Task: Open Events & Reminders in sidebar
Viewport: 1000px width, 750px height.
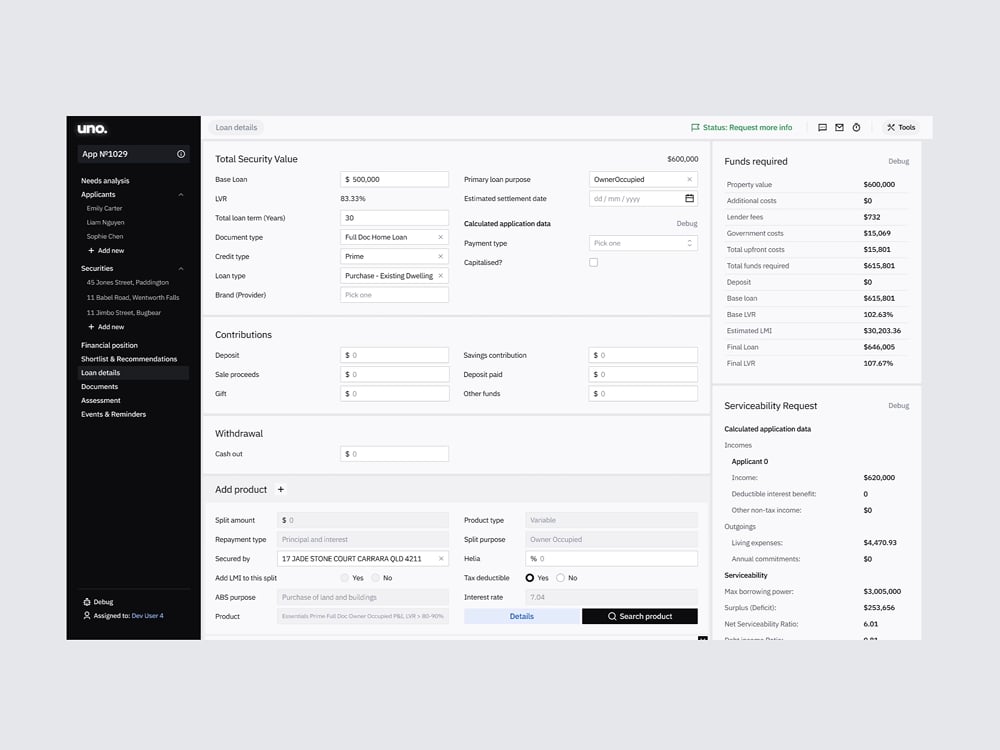Action: [114, 415]
